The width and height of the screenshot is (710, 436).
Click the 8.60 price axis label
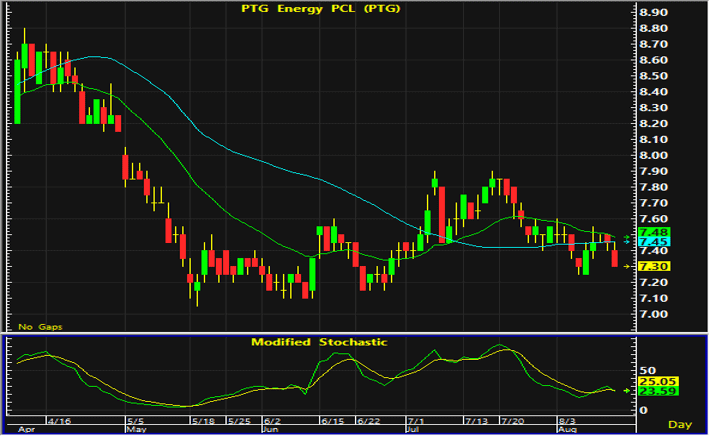click(653, 60)
